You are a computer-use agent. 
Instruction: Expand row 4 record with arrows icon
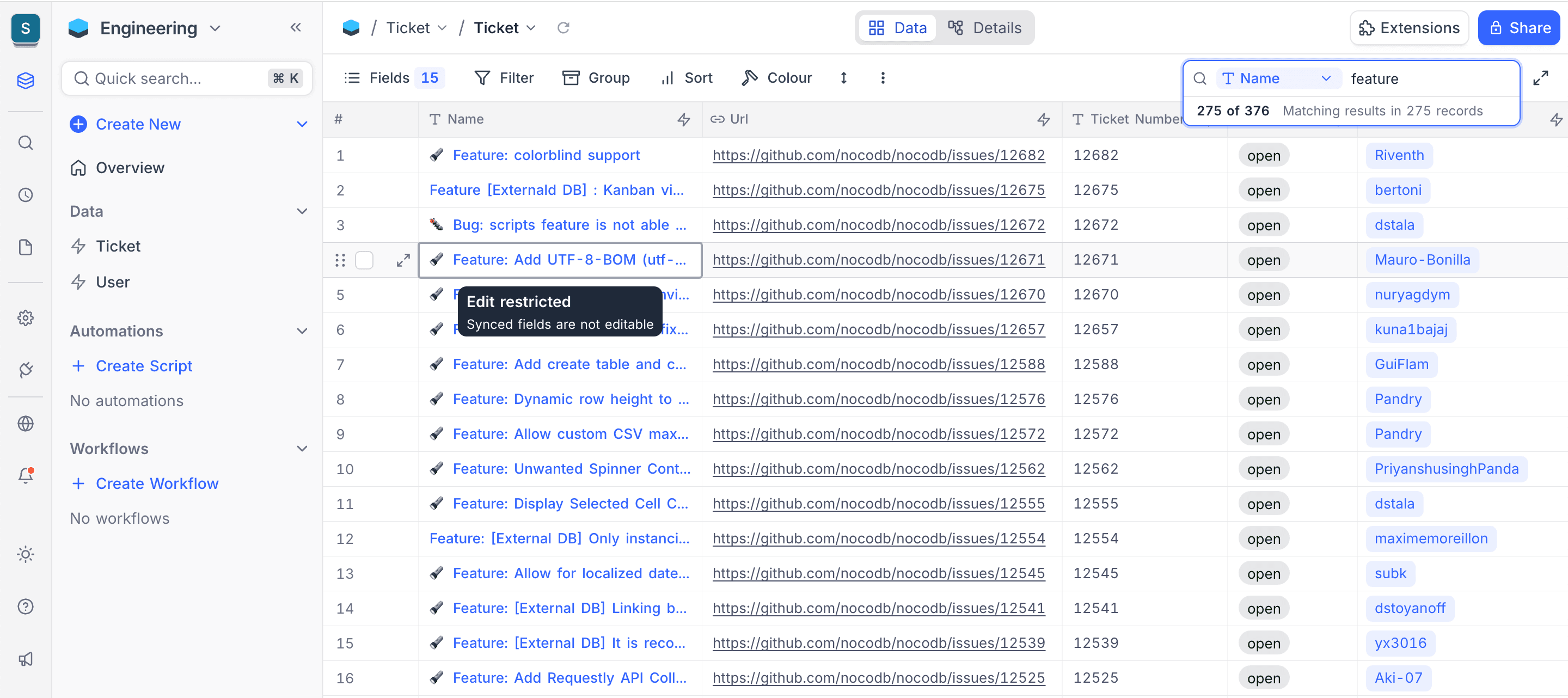click(403, 260)
